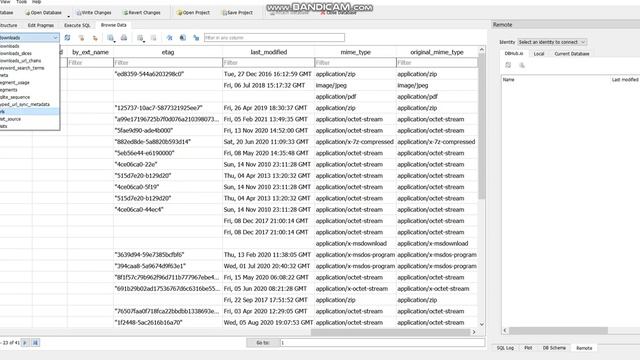Click the clear all filters icon
The height and width of the screenshot is (360, 640).
81,38
